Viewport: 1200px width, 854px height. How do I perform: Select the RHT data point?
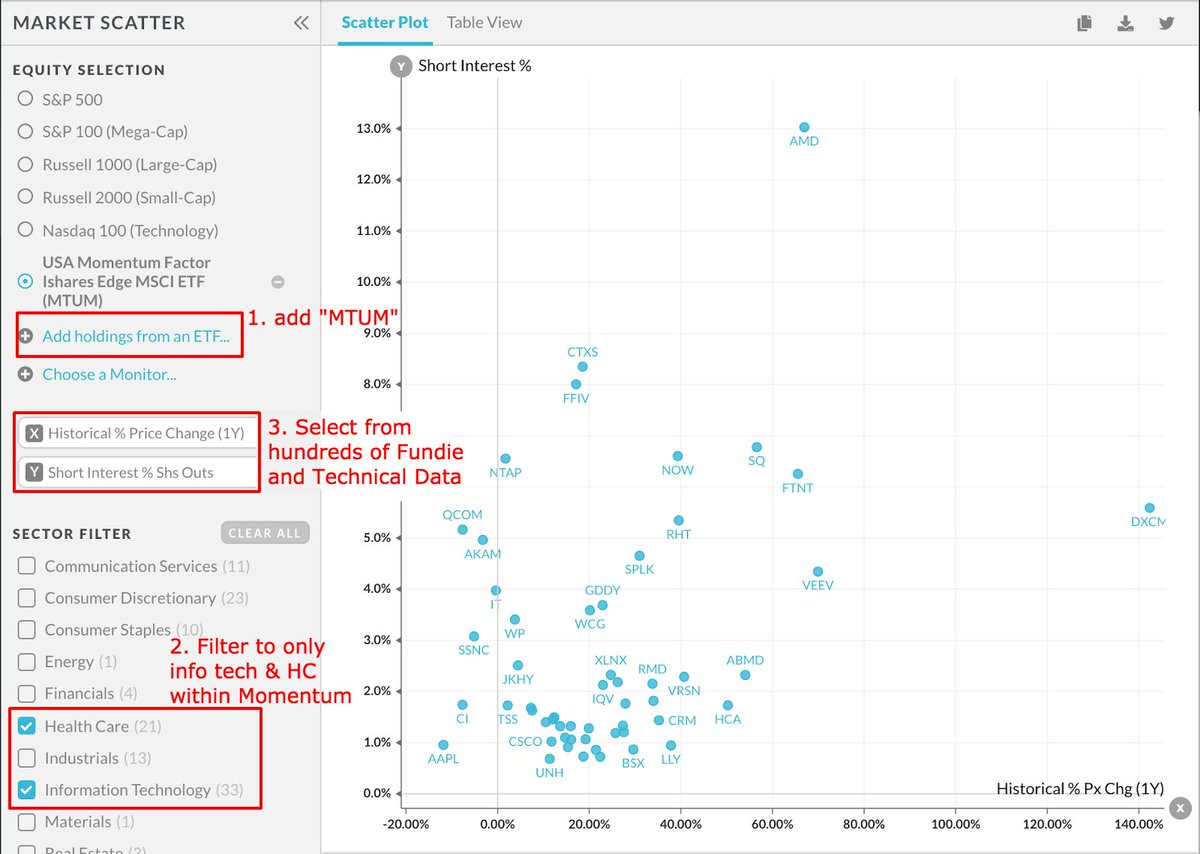click(678, 520)
